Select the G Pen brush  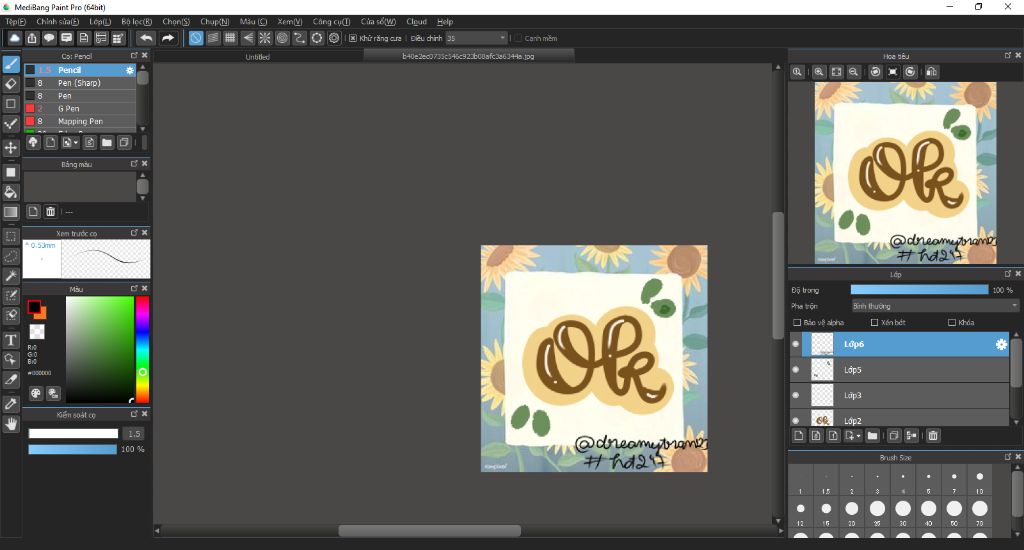tap(80, 108)
